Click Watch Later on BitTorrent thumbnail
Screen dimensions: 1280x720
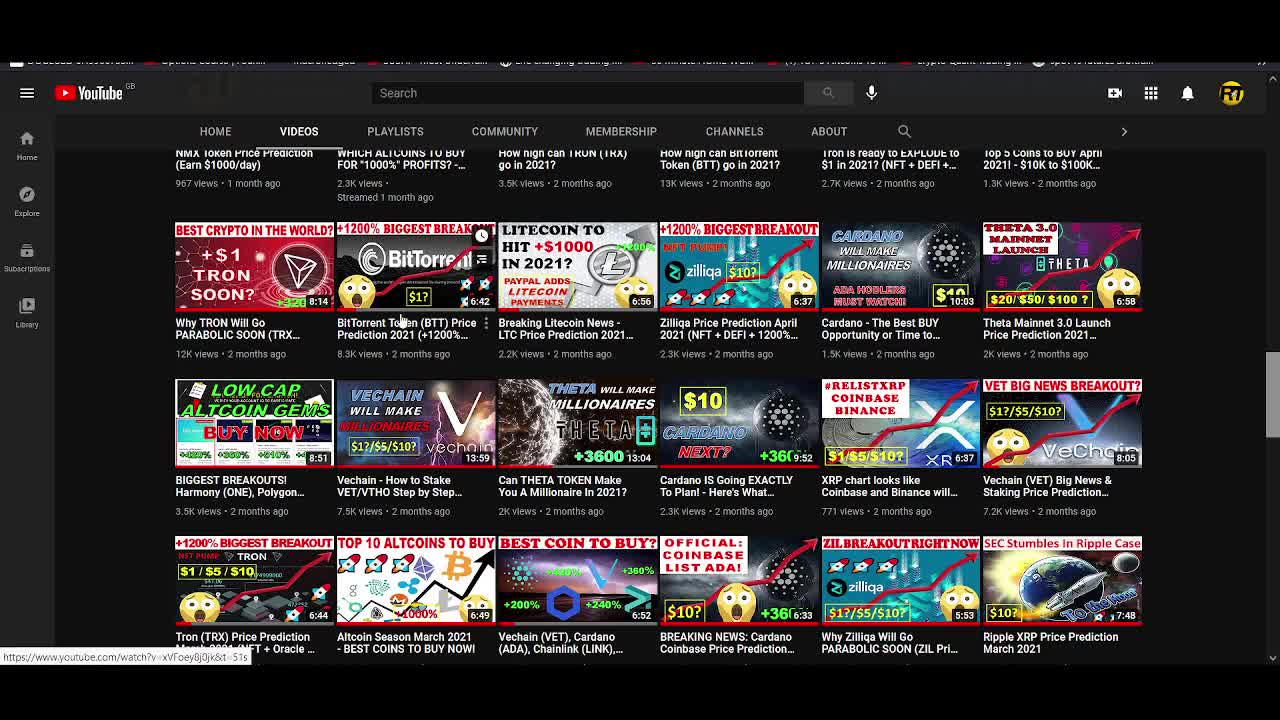pos(482,236)
